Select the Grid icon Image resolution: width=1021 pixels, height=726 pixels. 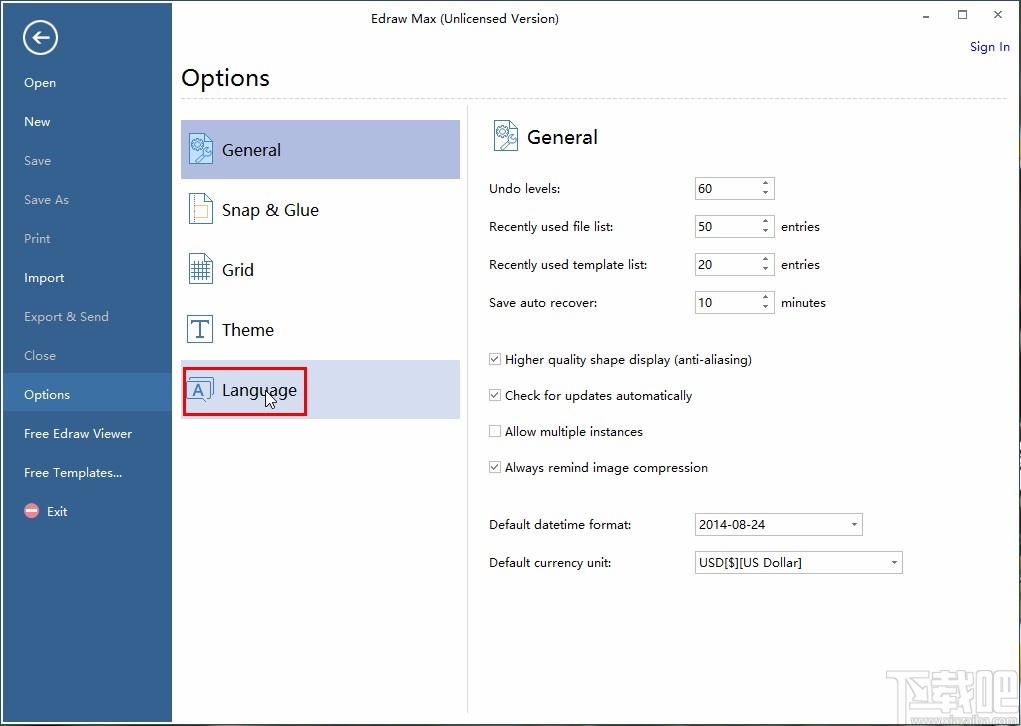point(201,269)
